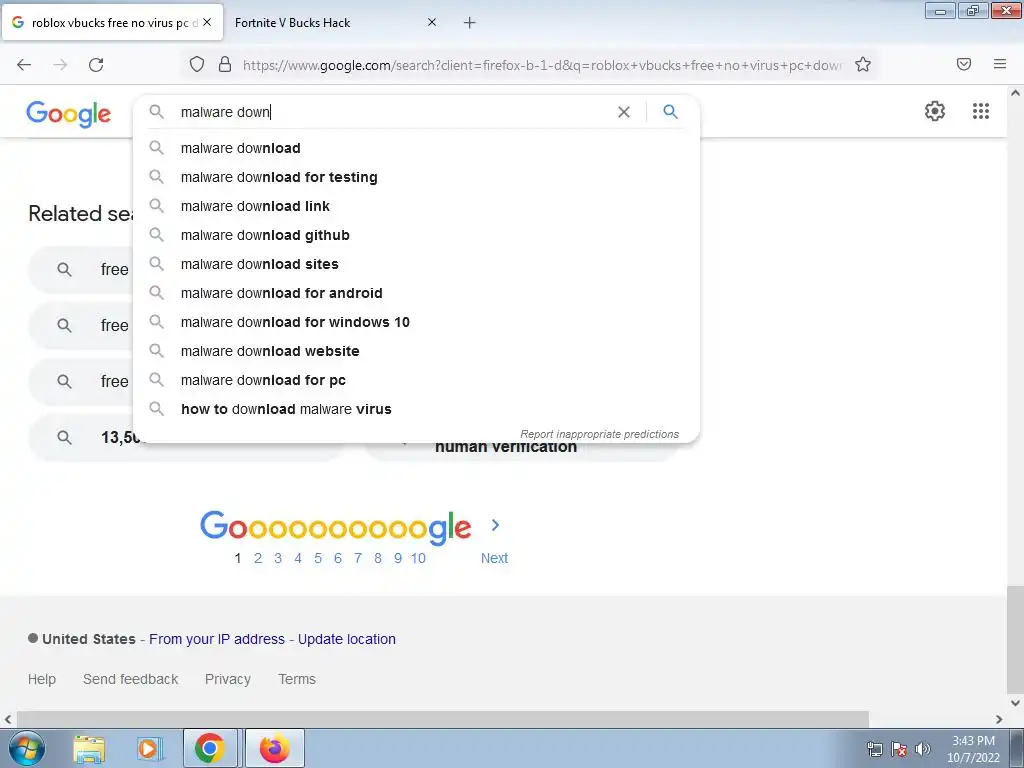Open Windows Explorer from taskbar

[x=89, y=748]
